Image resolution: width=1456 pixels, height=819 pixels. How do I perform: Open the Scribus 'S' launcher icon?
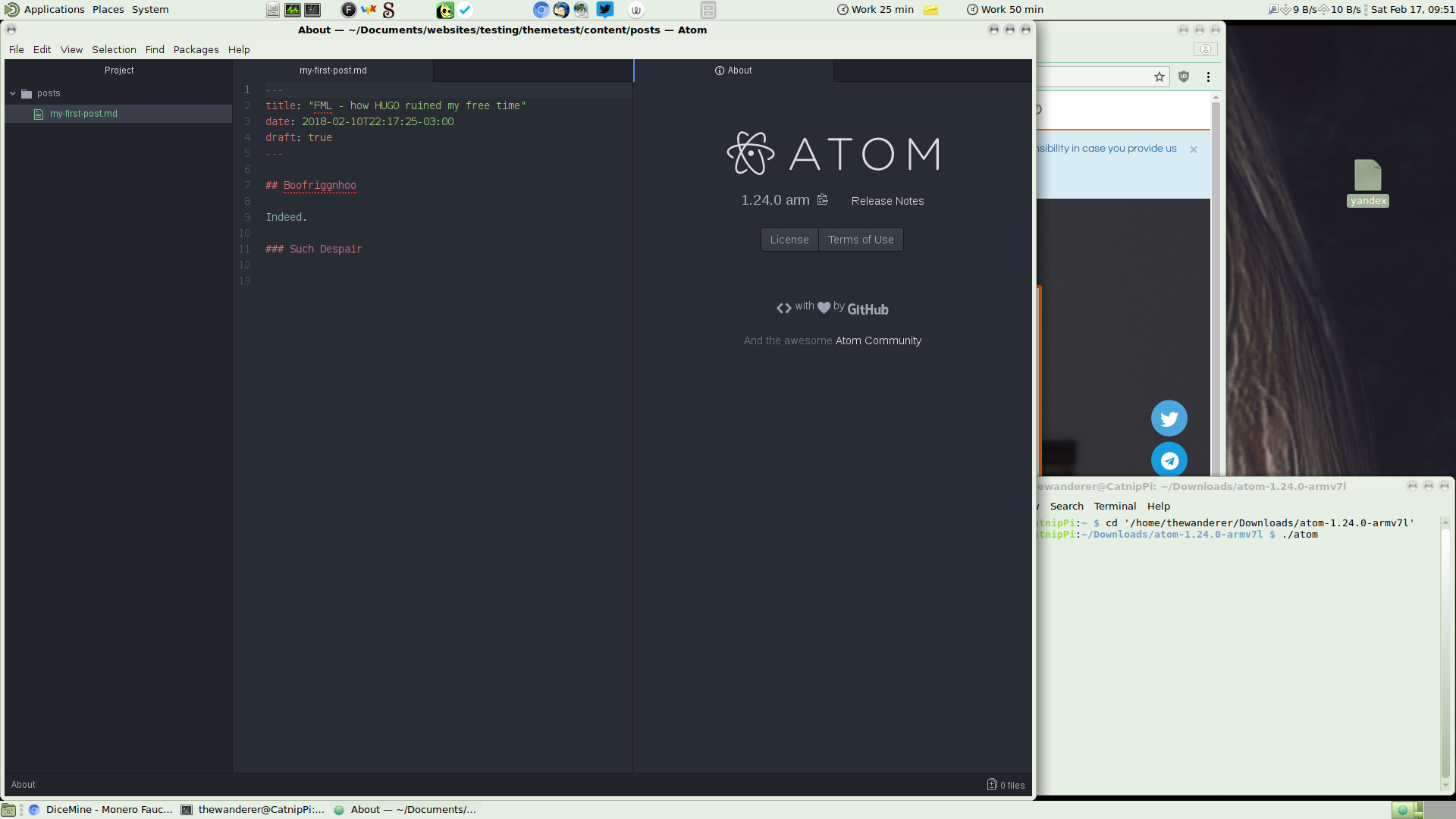(389, 10)
